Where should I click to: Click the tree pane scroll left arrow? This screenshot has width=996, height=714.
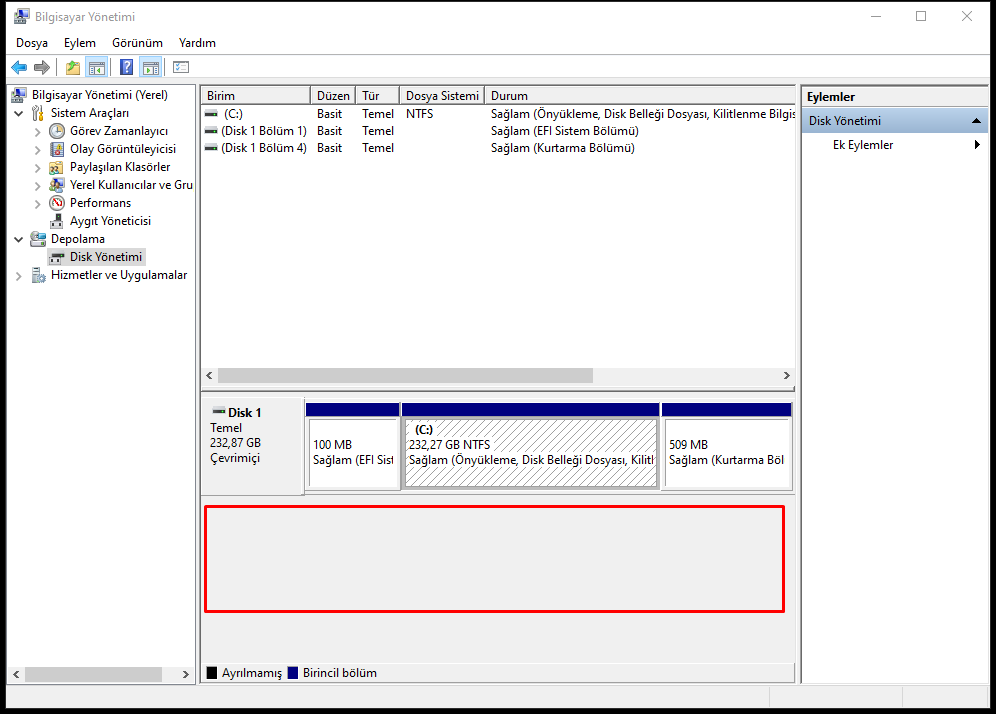17,674
